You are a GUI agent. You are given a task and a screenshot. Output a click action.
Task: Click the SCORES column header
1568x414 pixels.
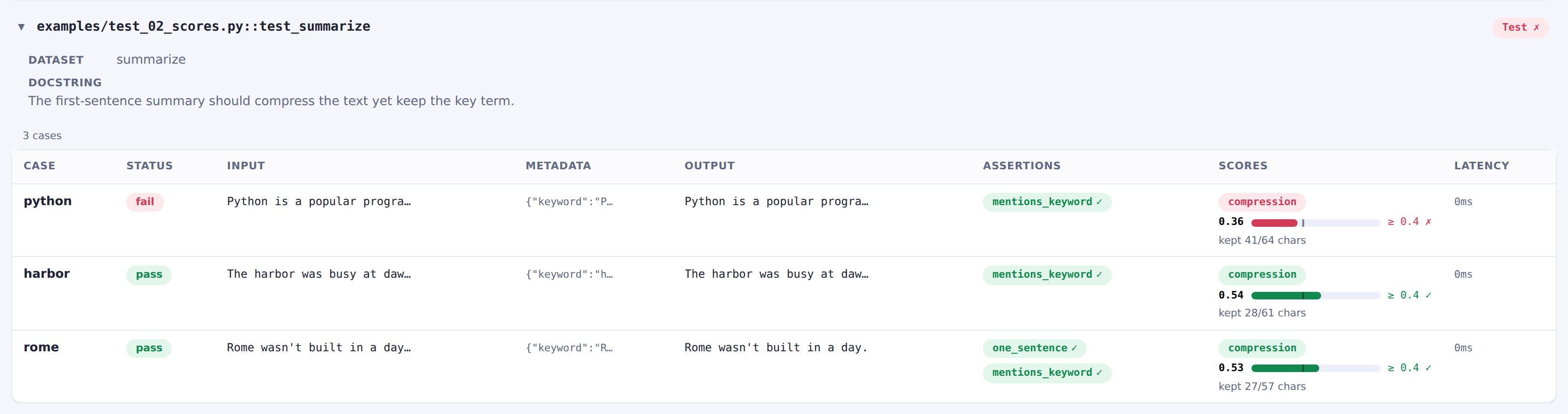[x=1243, y=166]
